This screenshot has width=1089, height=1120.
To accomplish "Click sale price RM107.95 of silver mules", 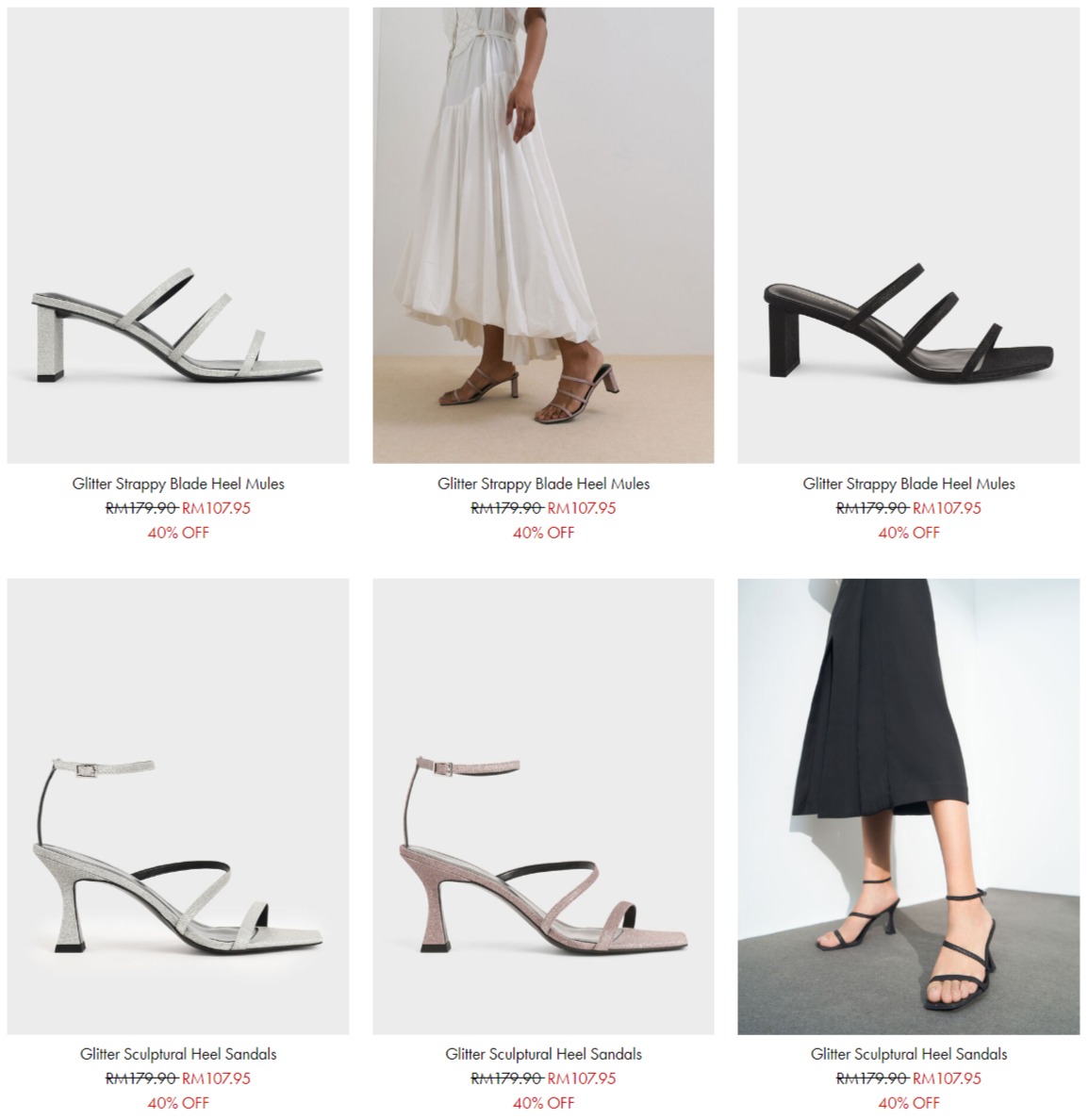I will [x=217, y=508].
